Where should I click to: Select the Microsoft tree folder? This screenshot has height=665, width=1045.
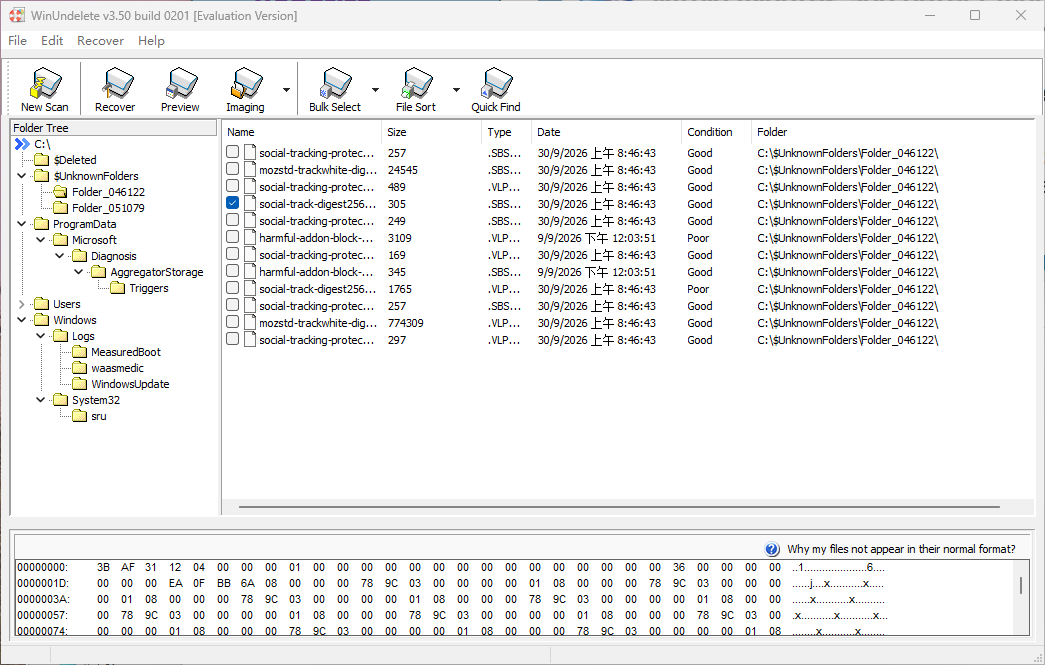(x=94, y=240)
